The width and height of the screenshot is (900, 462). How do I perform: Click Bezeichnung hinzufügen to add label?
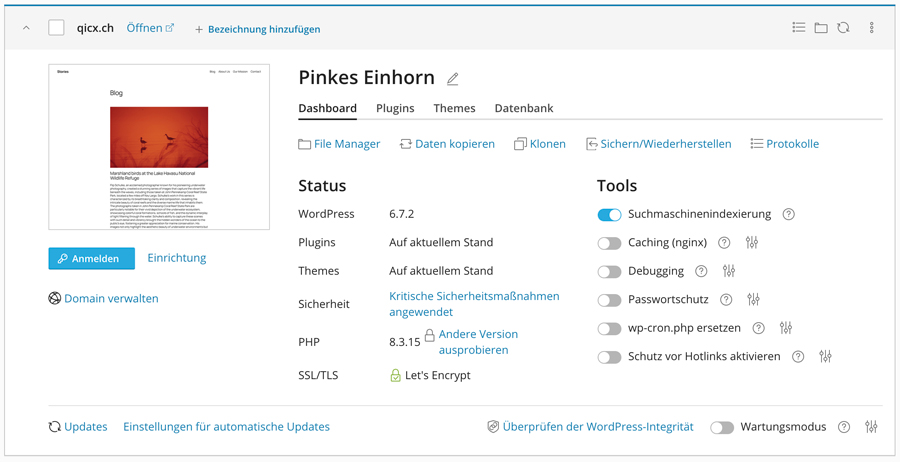tap(258, 29)
